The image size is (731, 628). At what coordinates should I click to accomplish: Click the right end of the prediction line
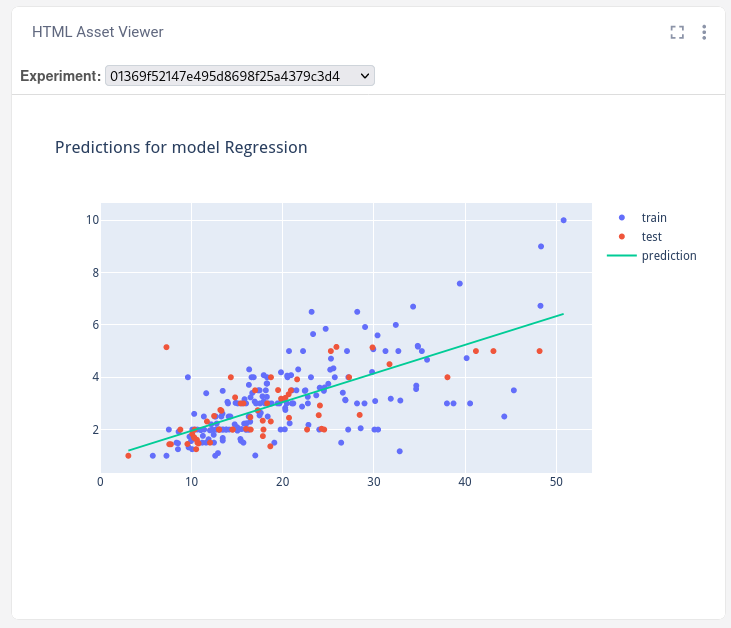coord(563,314)
